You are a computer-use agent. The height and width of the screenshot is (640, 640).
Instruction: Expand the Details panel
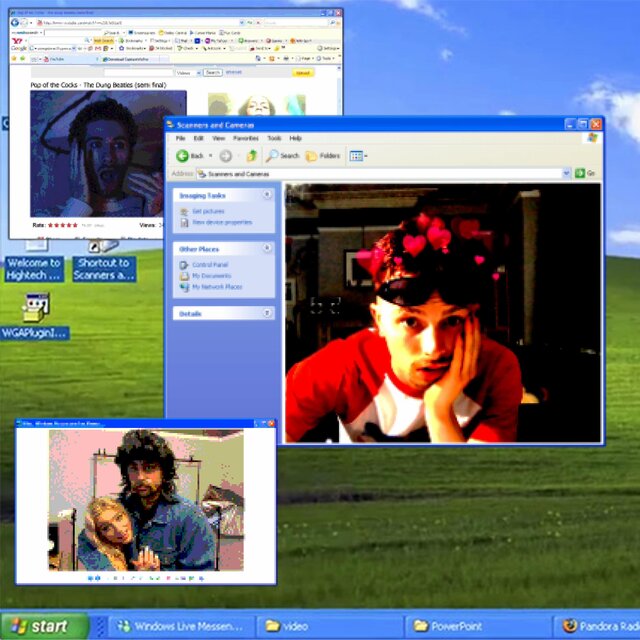[267, 313]
